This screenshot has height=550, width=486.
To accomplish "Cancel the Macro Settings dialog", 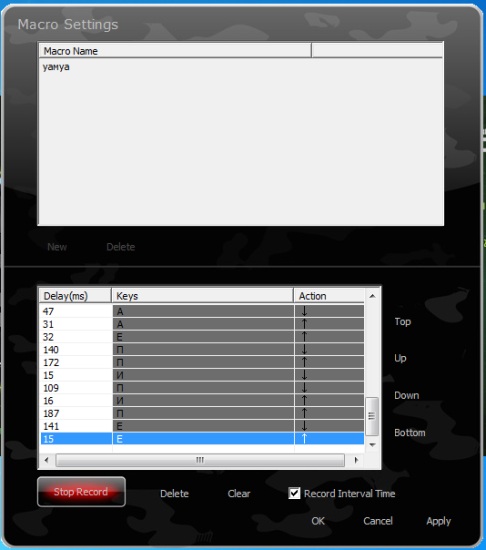I will coord(378,521).
